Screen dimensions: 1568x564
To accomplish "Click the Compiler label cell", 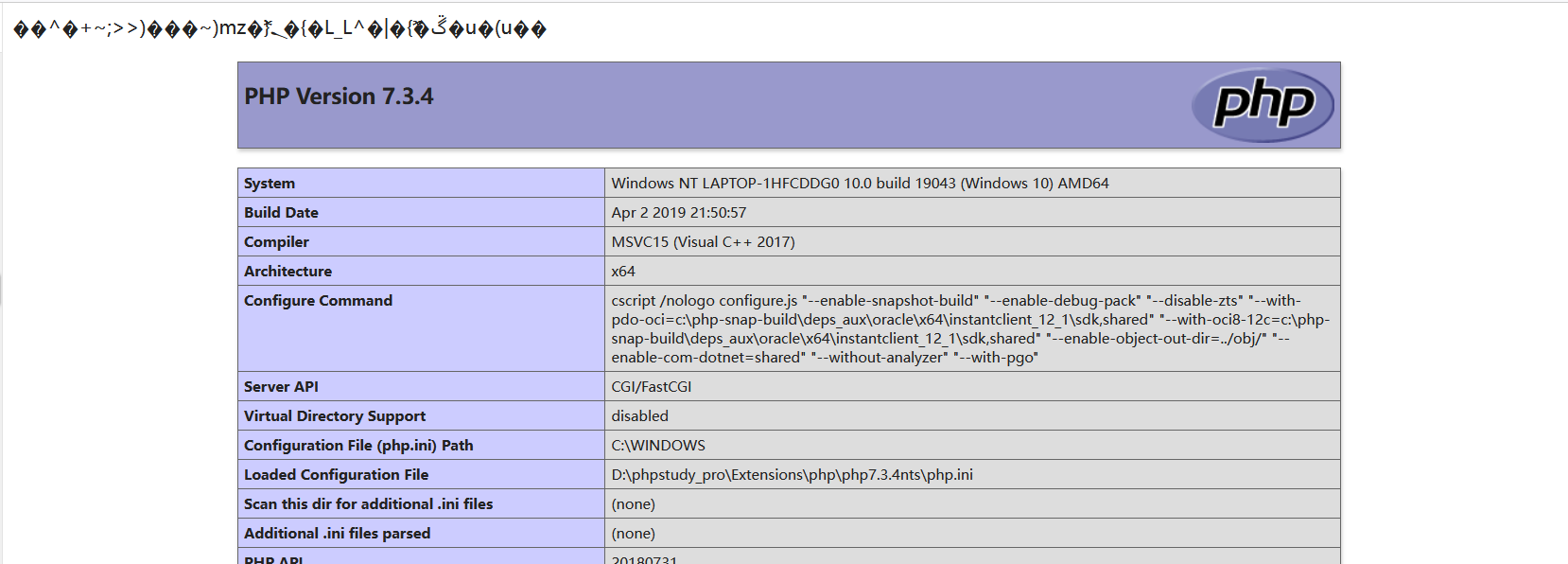I will [x=421, y=242].
